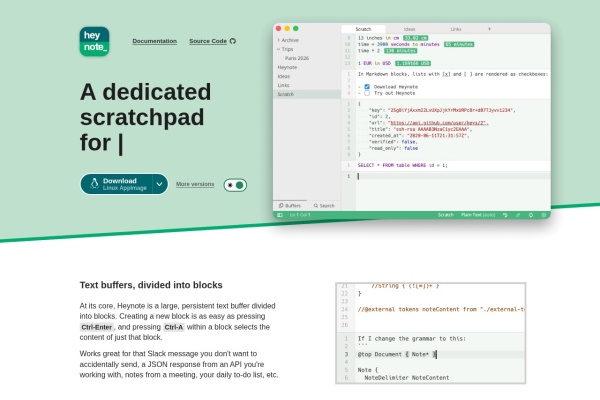The width and height of the screenshot is (600, 400).
Task: Click the new tab plus icon
Action: pyautogui.click(x=489, y=29)
